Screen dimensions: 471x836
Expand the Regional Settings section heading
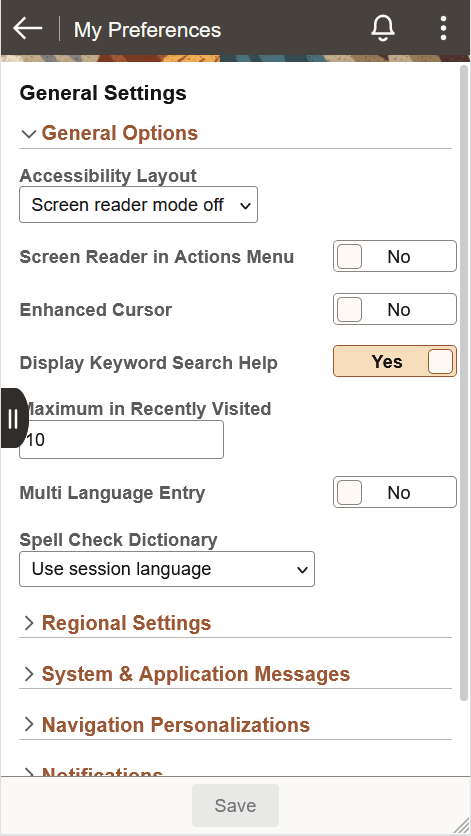pos(126,623)
